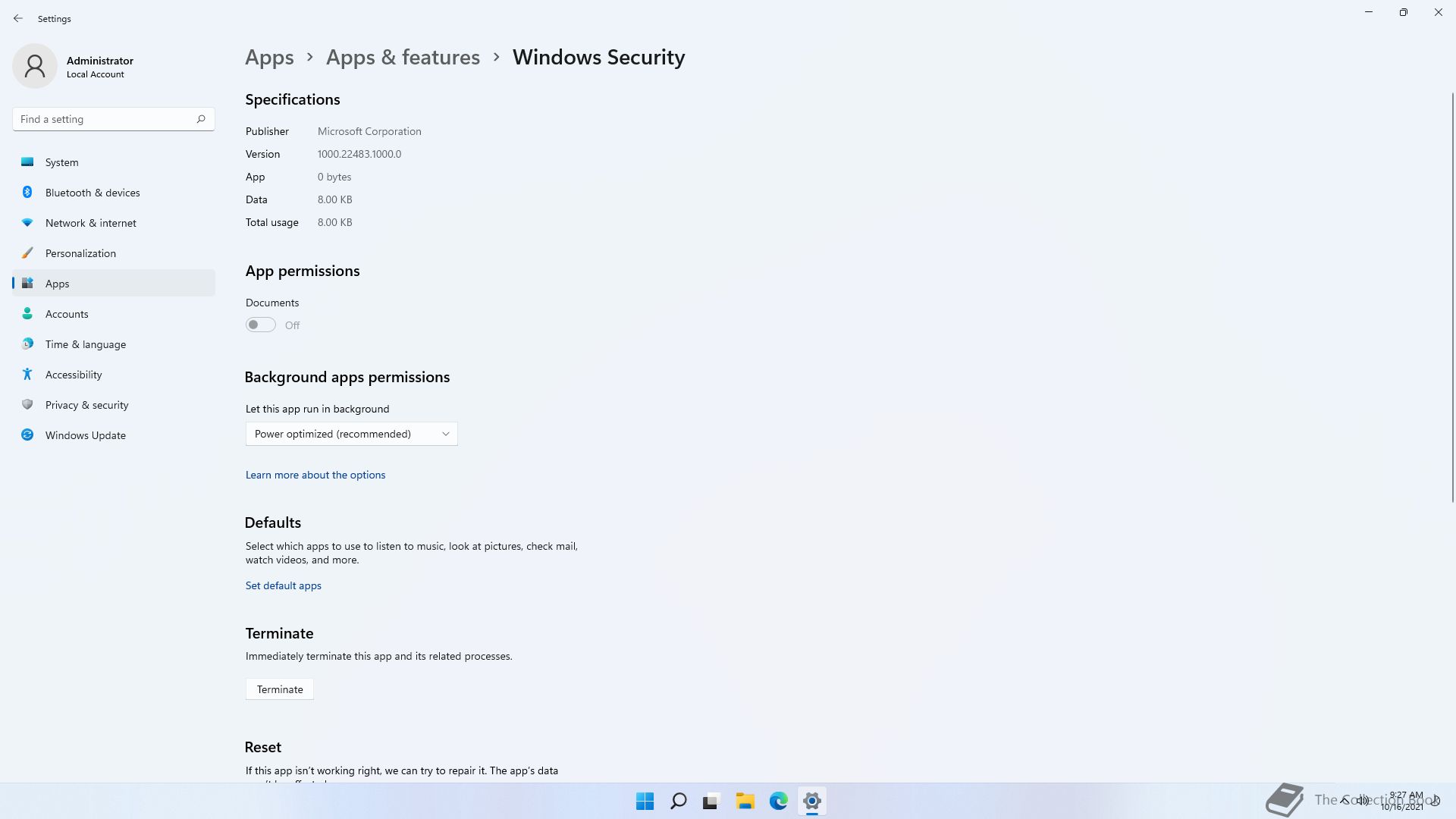Open taskbar Search magnifier
Screen dimensions: 1456x819
point(678,801)
